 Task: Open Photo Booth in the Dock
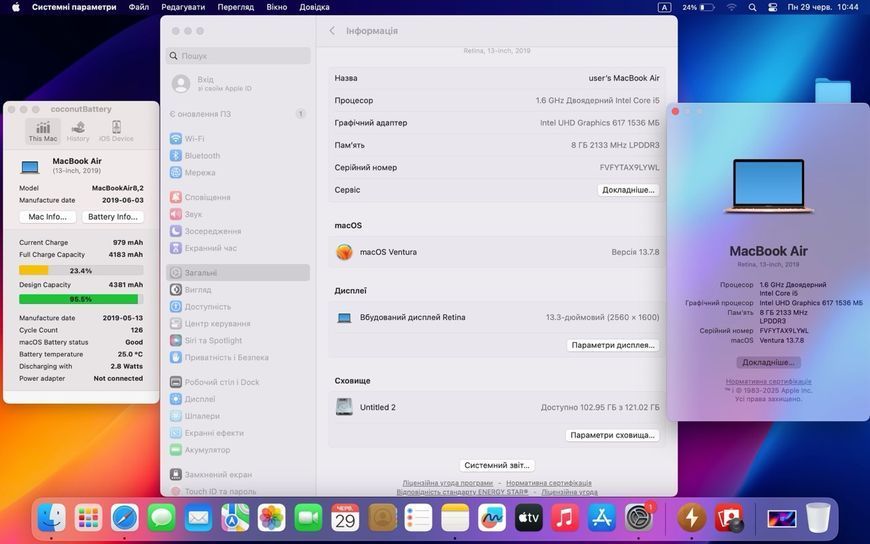pos(729,517)
